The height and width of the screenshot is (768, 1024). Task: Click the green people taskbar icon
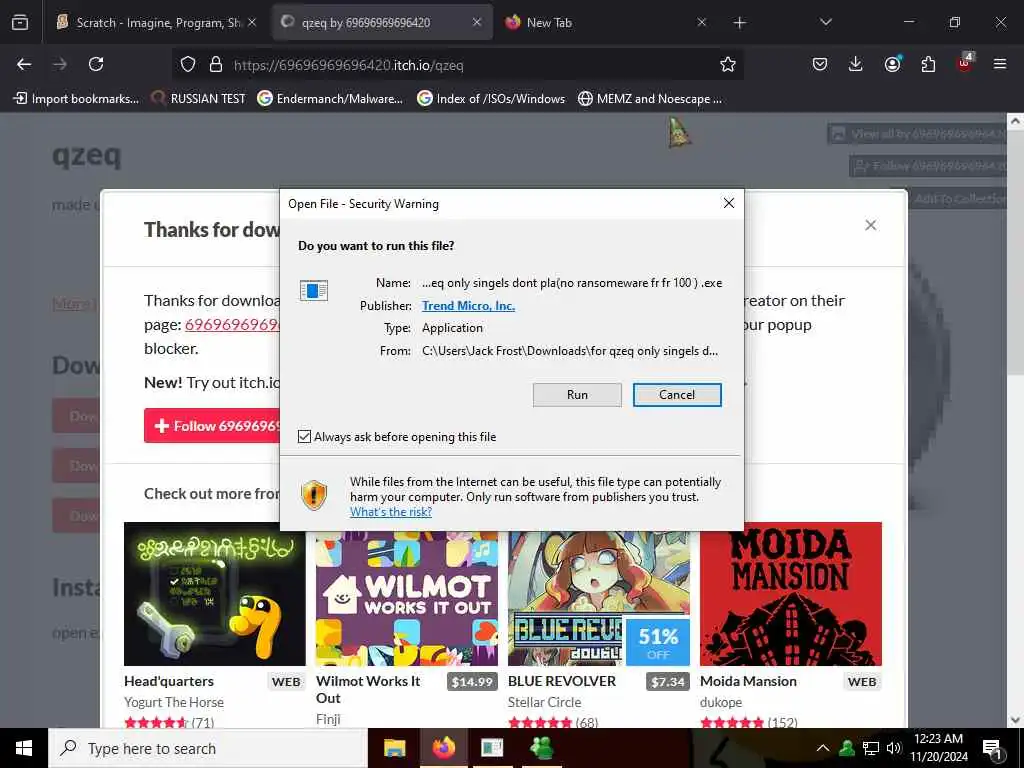pos(541,748)
